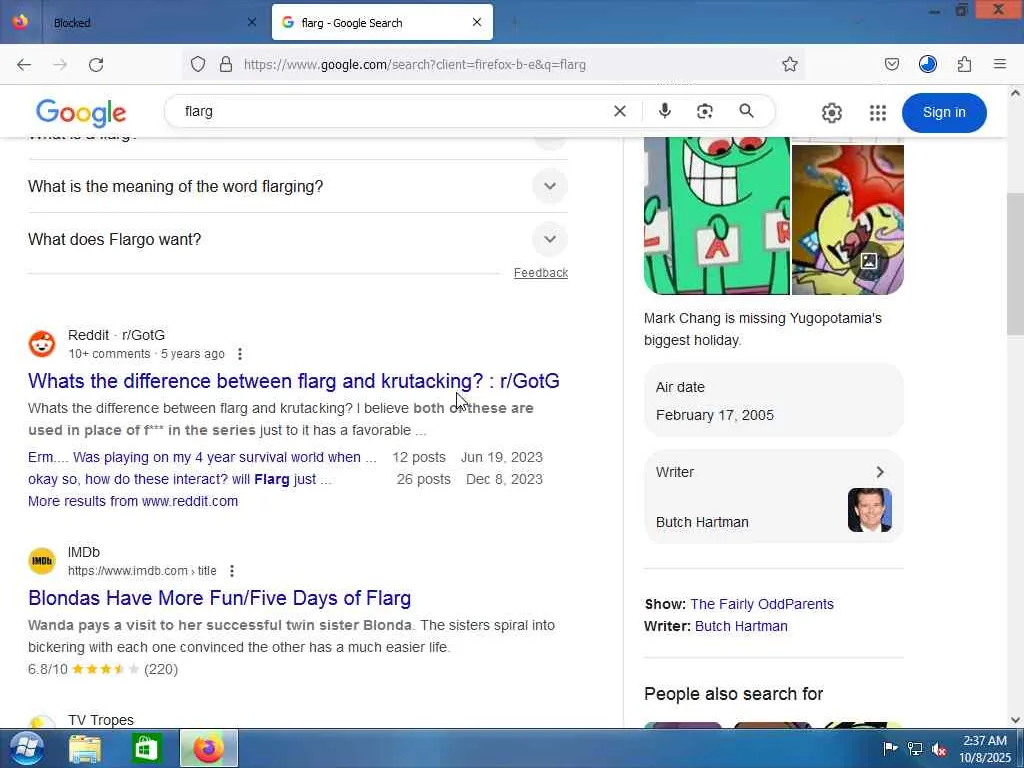The width and height of the screenshot is (1024, 768).
Task: Click the page vertical scrollbar thumb
Action: pyautogui.click(x=1014, y=264)
